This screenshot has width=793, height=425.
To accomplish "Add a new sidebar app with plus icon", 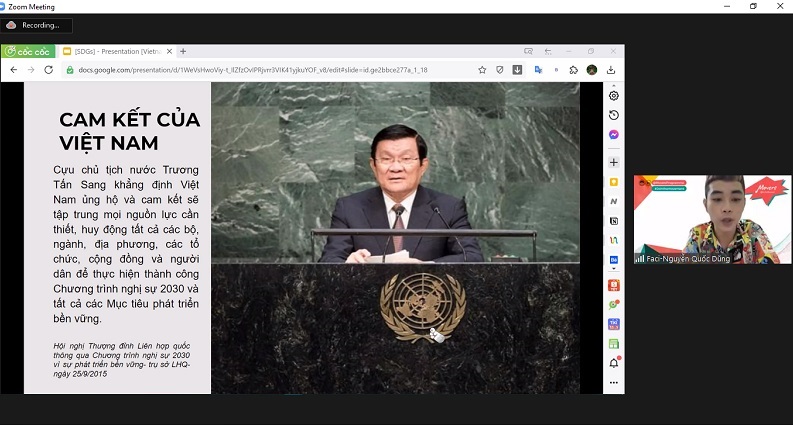I will pos(614,162).
